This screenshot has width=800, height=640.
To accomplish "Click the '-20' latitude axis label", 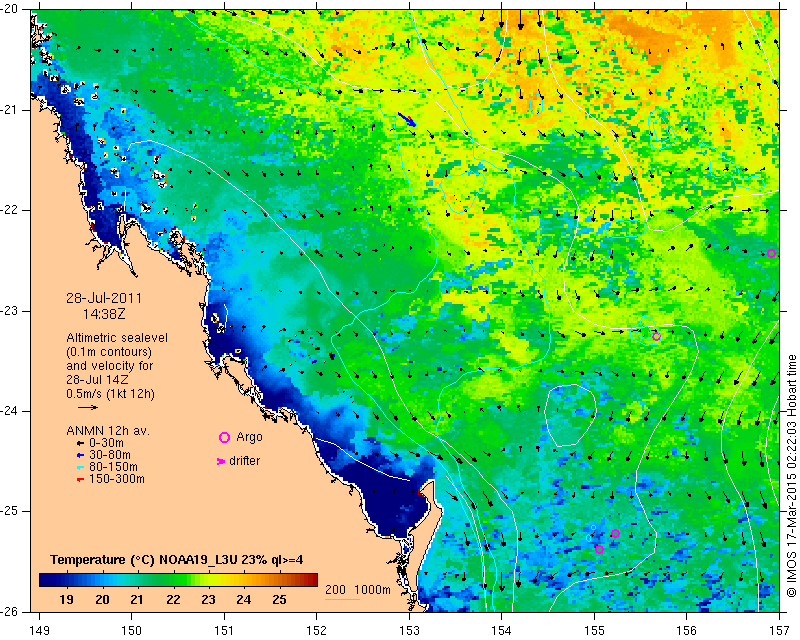I will pyautogui.click(x=9, y=9).
